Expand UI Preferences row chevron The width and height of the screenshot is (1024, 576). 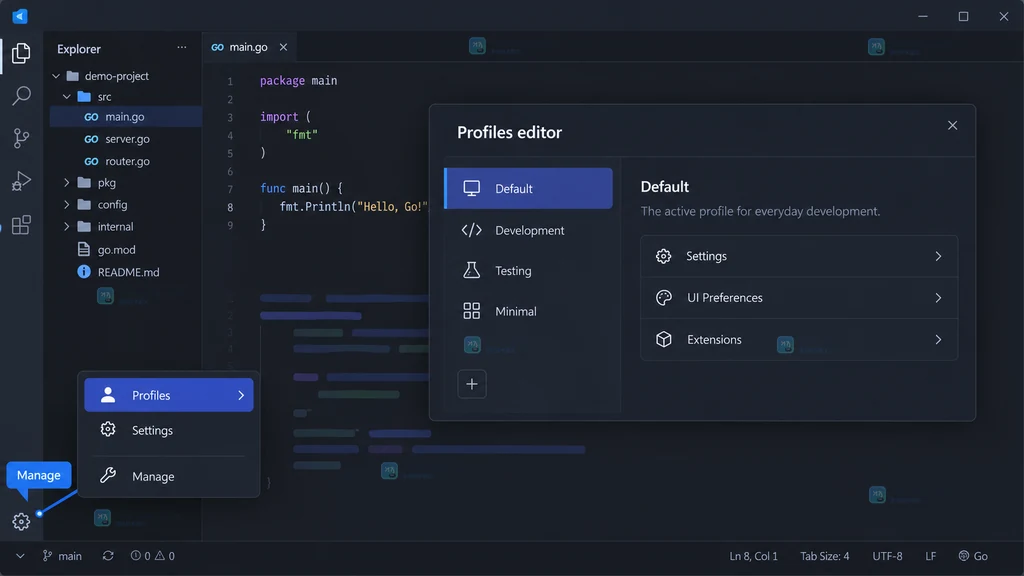938,298
